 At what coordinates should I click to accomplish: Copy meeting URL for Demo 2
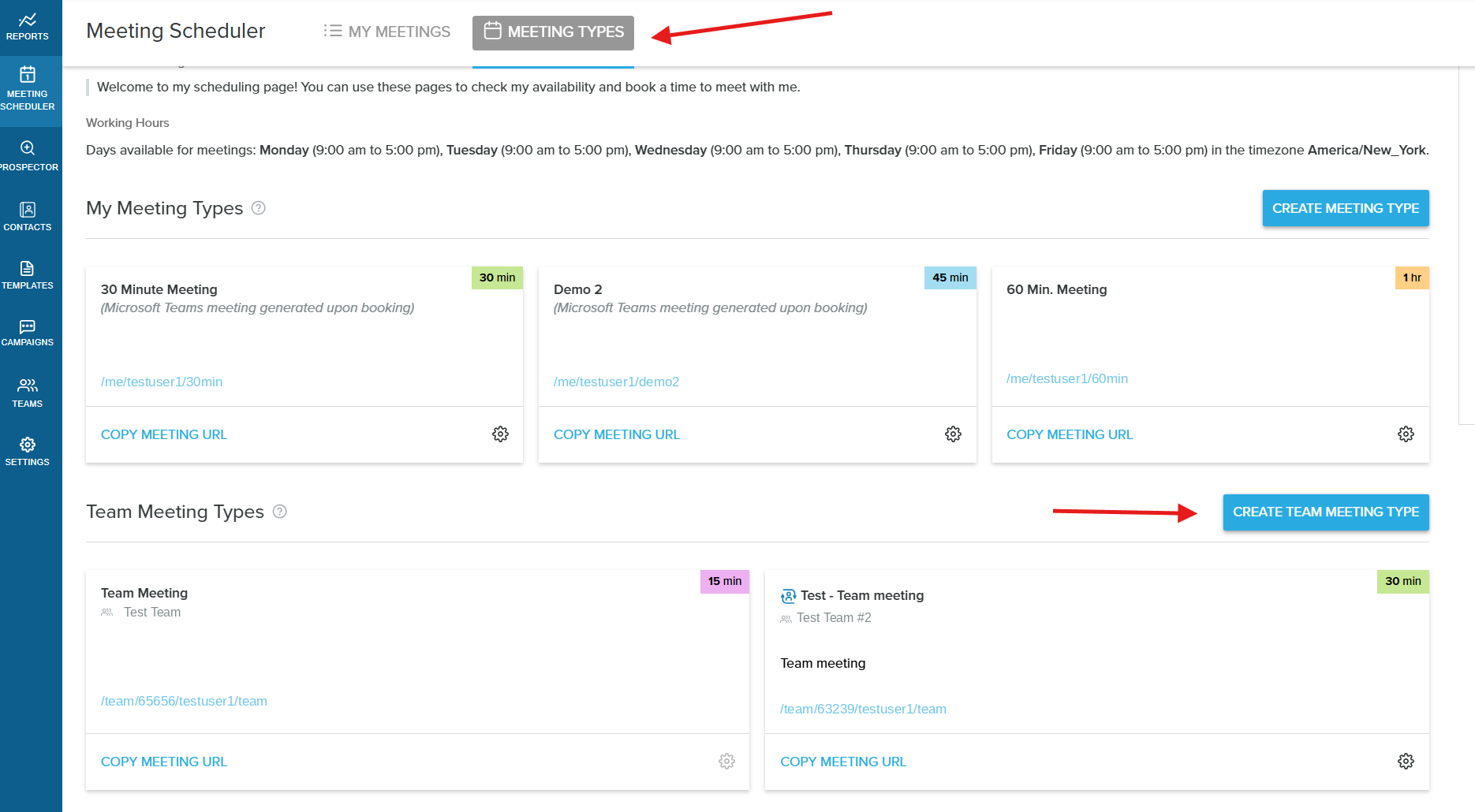coord(617,435)
